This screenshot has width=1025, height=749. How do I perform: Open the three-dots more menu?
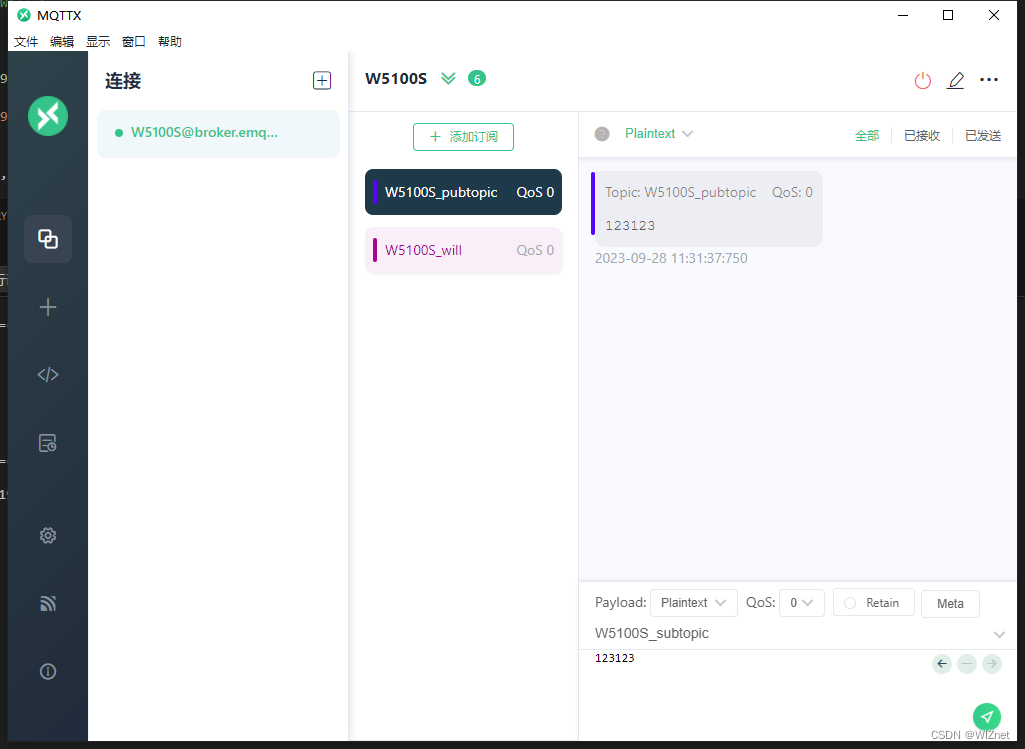click(989, 80)
